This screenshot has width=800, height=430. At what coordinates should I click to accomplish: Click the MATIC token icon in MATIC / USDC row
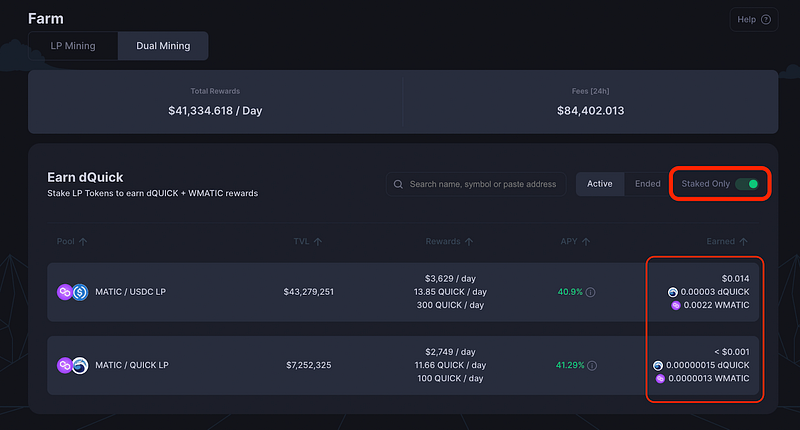[64, 292]
